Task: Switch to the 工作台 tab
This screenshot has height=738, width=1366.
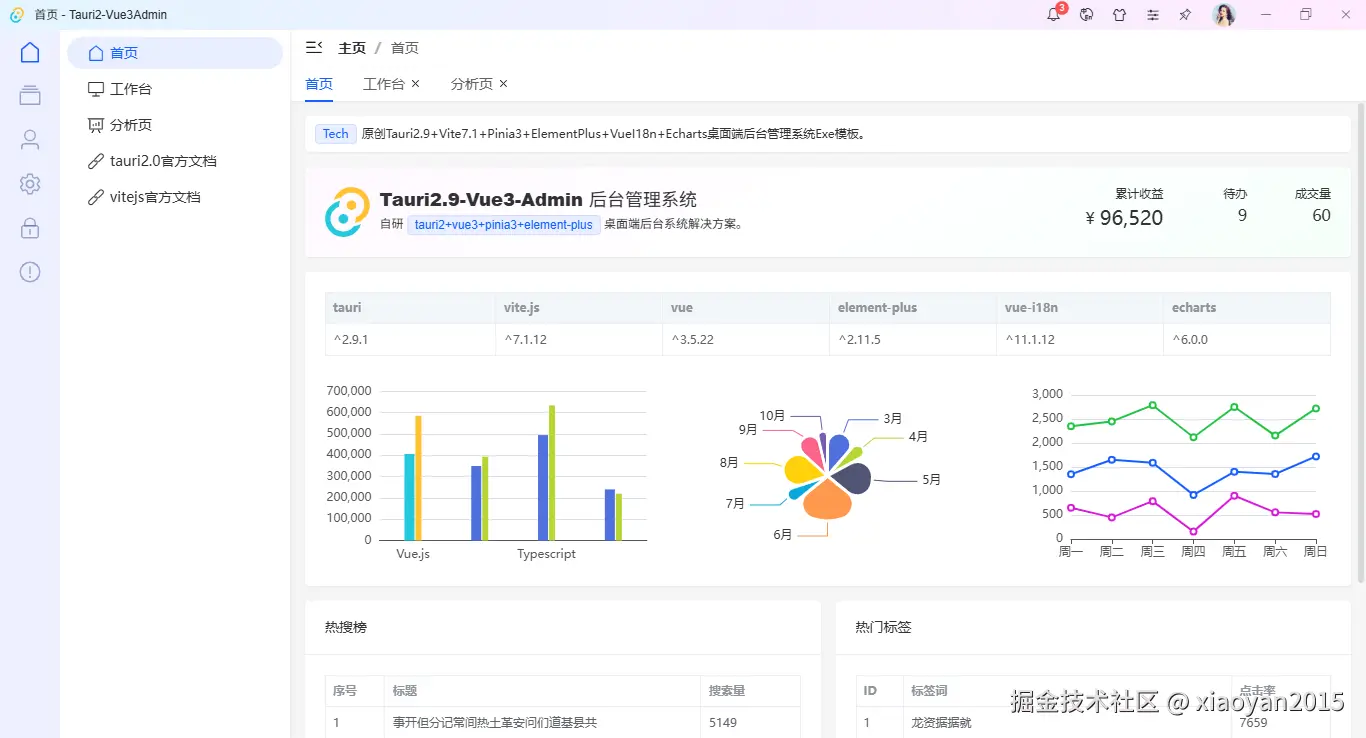Action: 384,84
